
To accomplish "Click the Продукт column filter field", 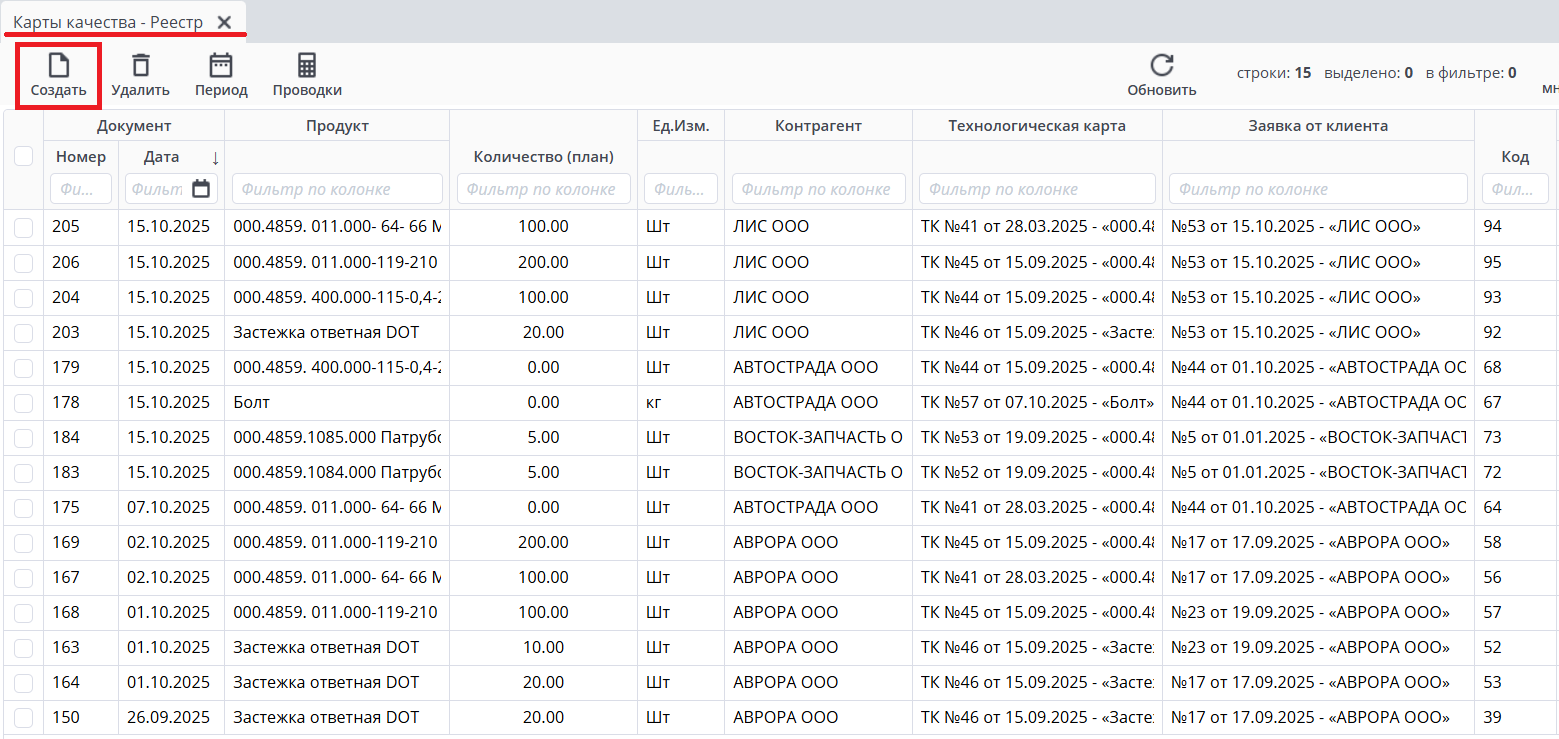I will (337, 189).
